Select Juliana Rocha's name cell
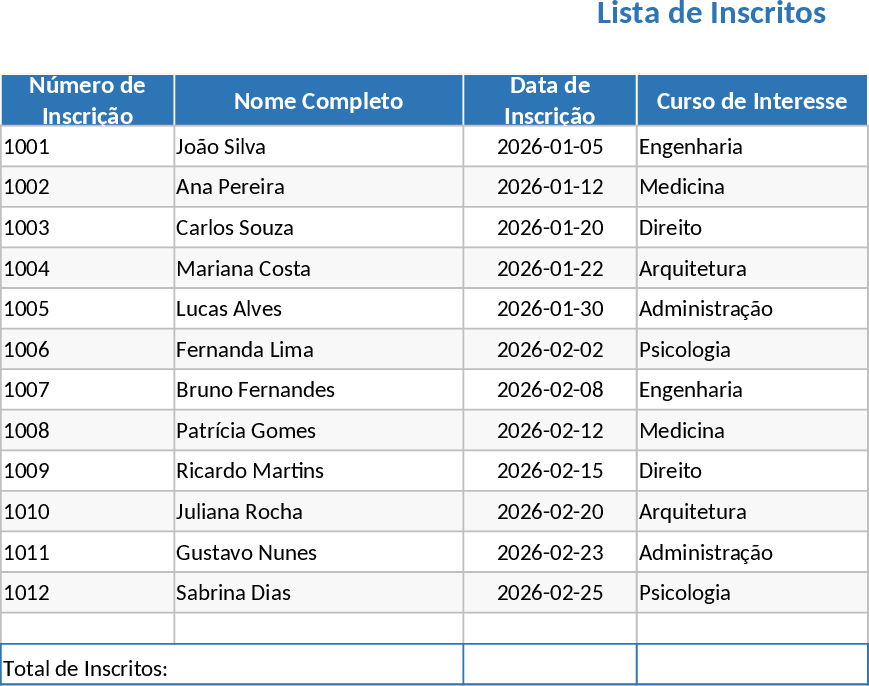 [318, 512]
